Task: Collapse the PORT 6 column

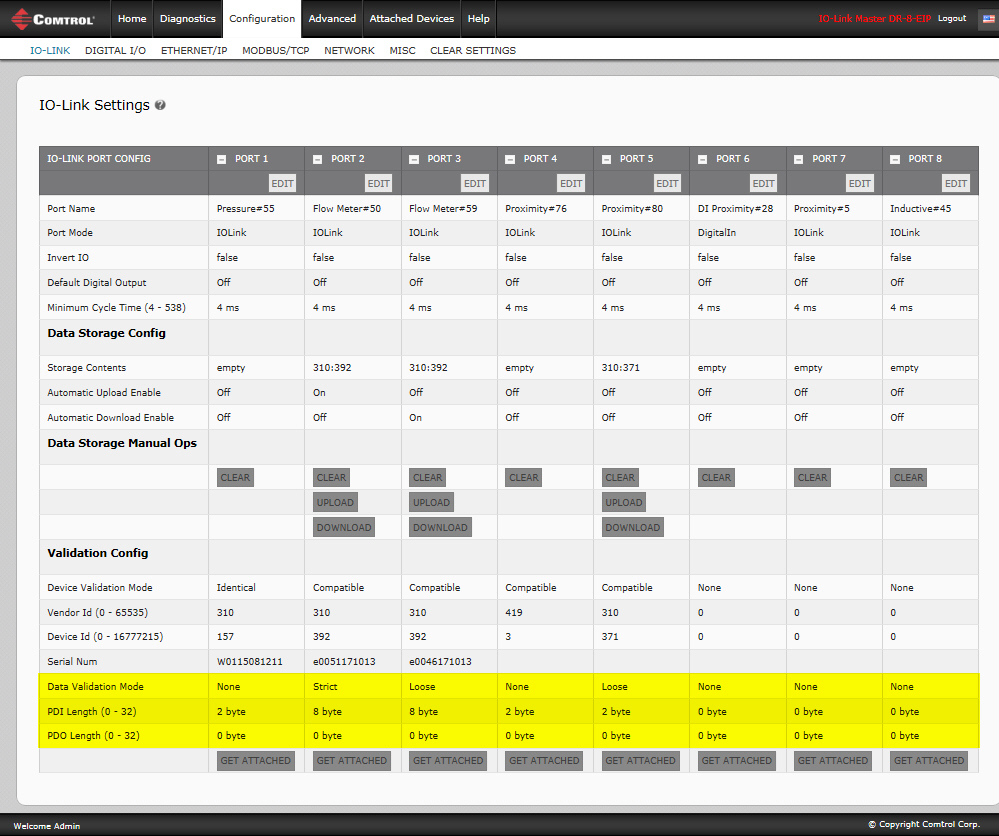Action: (702, 159)
